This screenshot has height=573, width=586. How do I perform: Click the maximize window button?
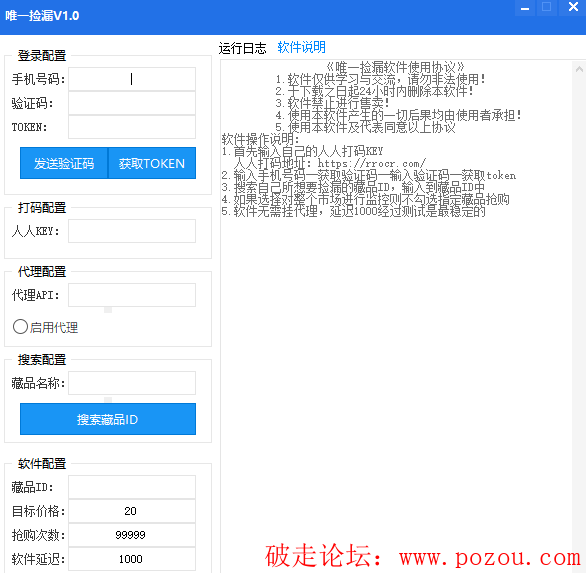546,7
